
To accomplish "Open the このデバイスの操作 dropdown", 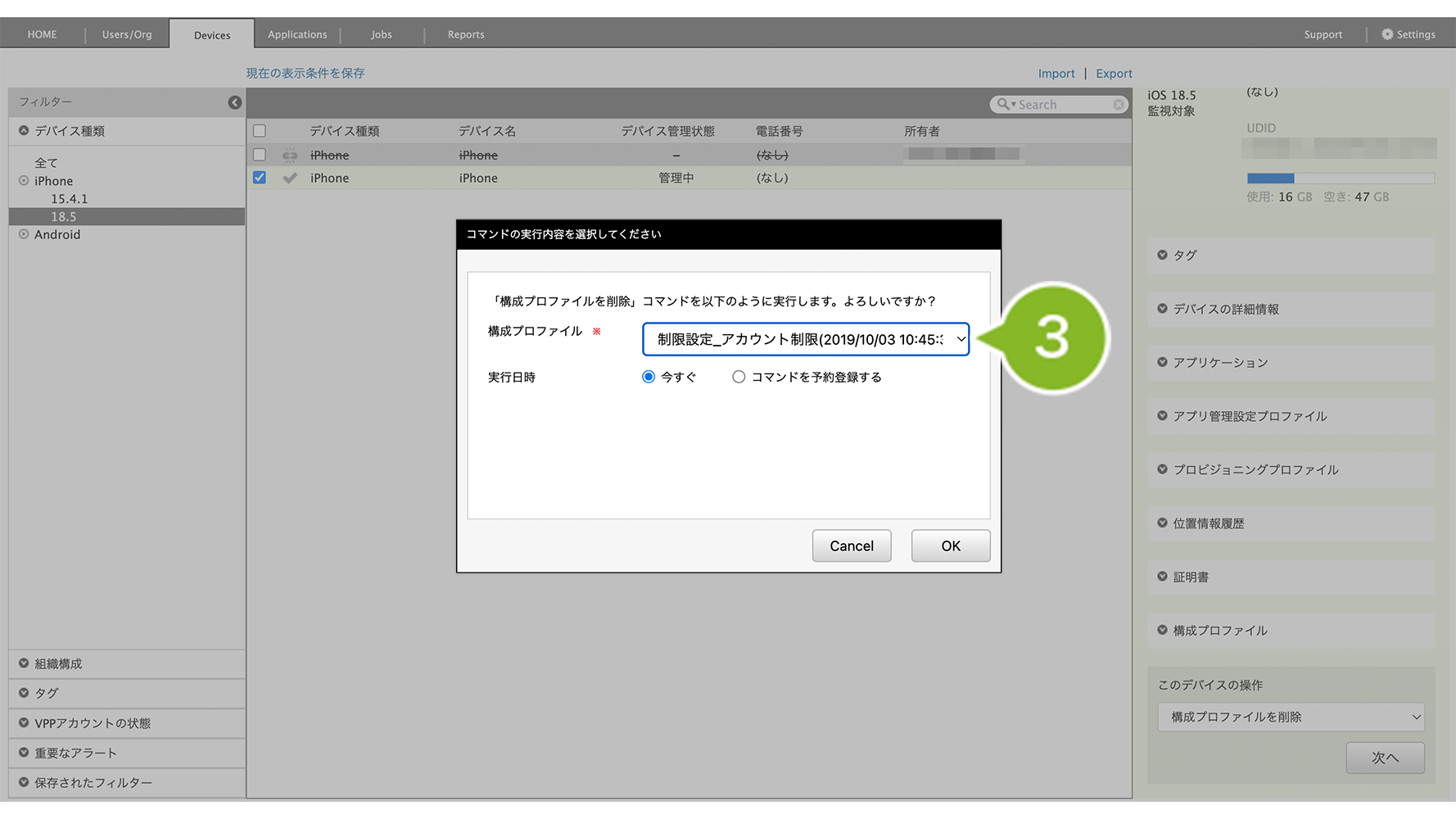I will [1291, 717].
